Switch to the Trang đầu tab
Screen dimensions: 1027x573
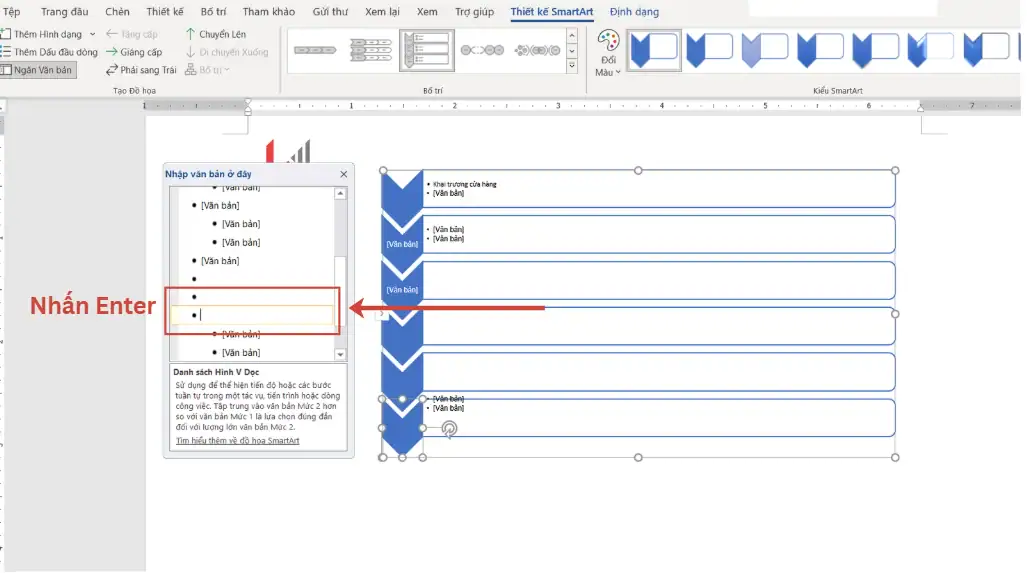[64, 12]
